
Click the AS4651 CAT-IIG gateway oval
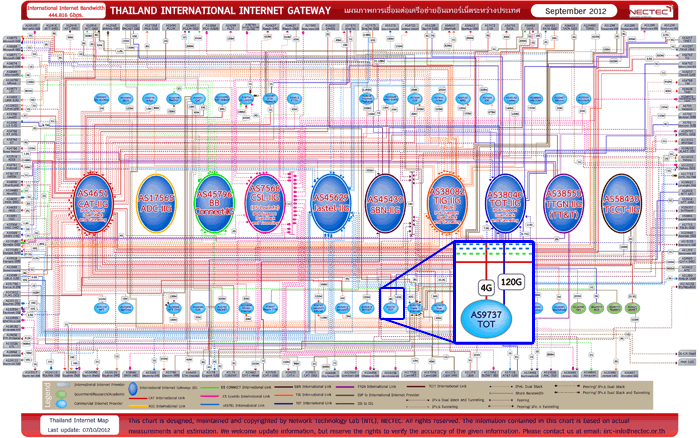click(93, 204)
